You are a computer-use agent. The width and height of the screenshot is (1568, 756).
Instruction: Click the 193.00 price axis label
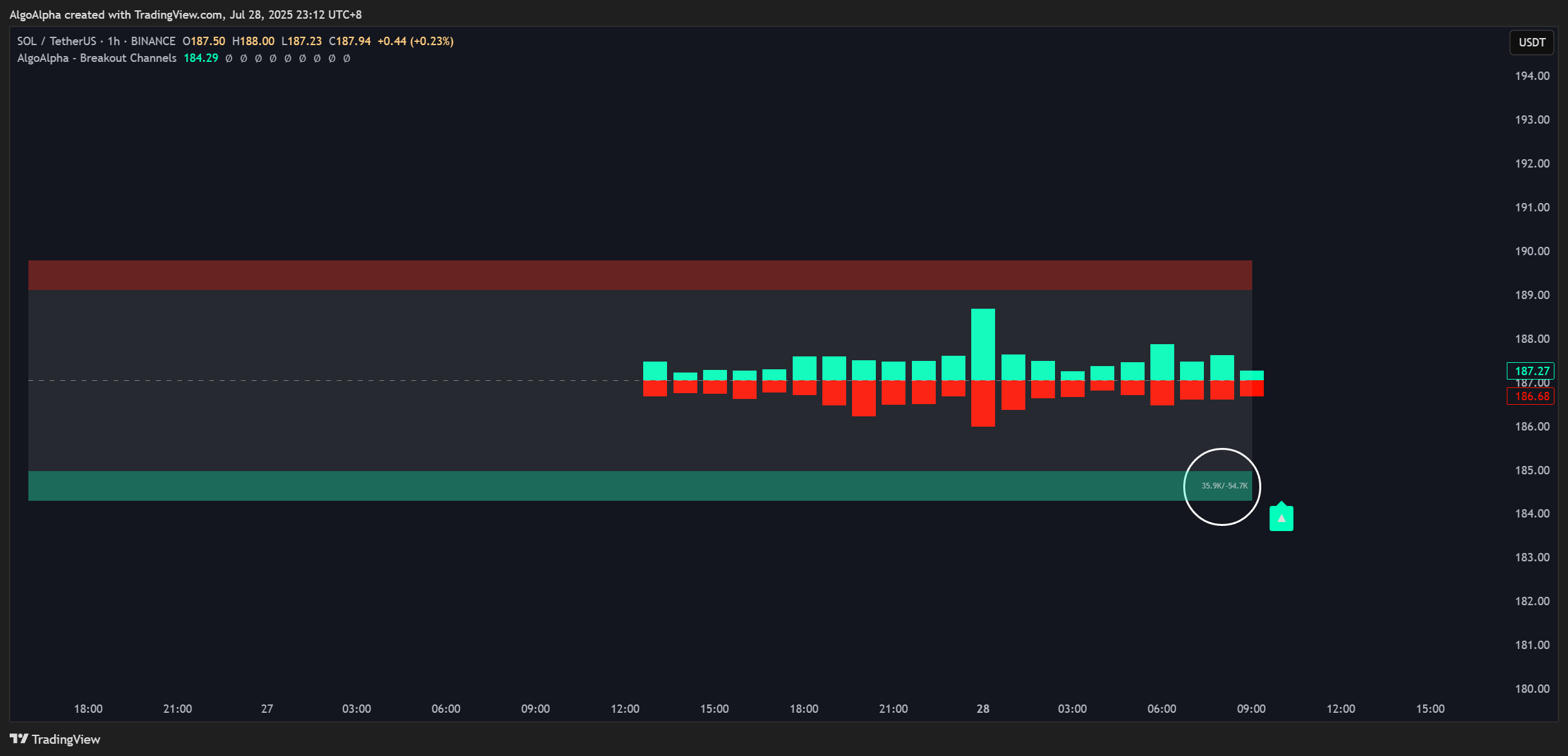pyautogui.click(x=1532, y=120)
